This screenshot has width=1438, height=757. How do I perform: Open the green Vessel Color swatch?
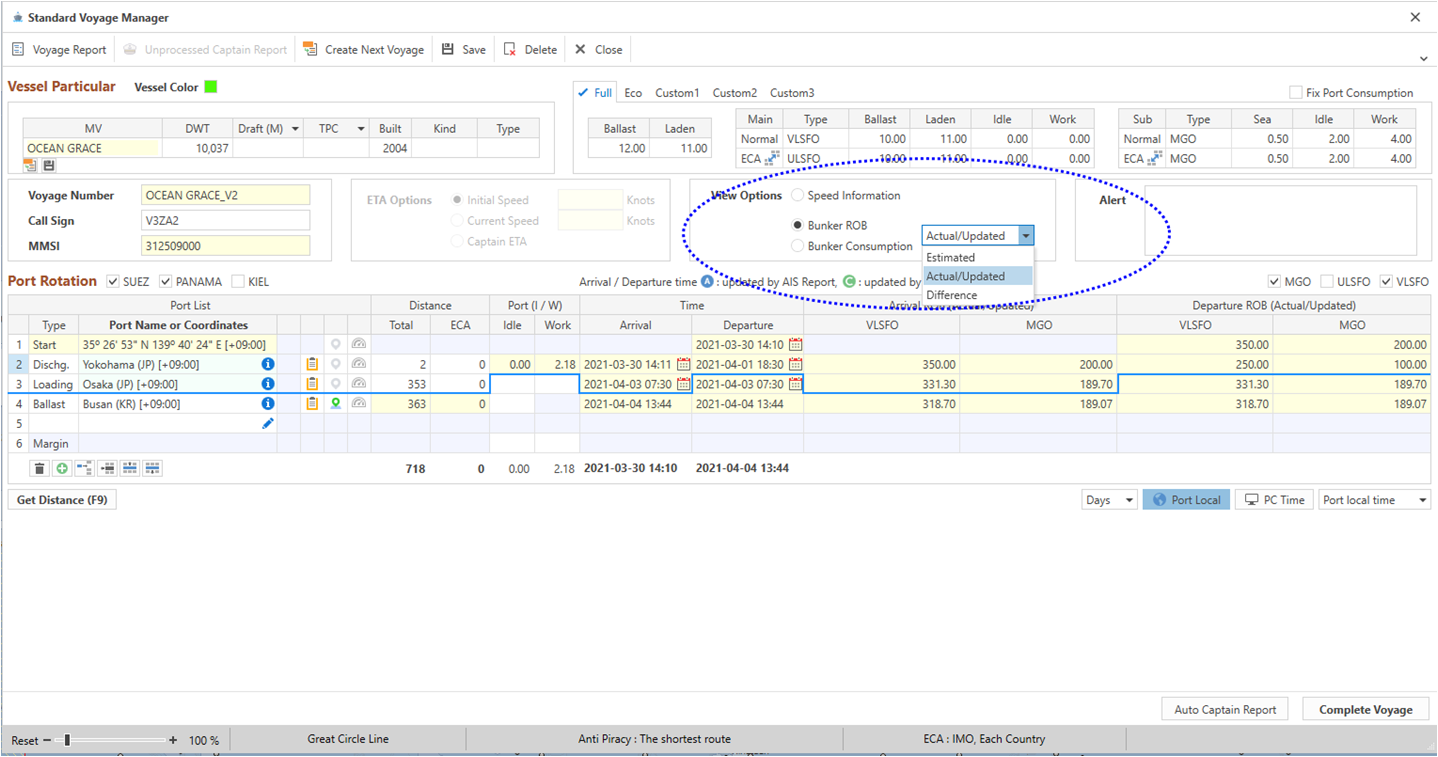tap(211, 87)
